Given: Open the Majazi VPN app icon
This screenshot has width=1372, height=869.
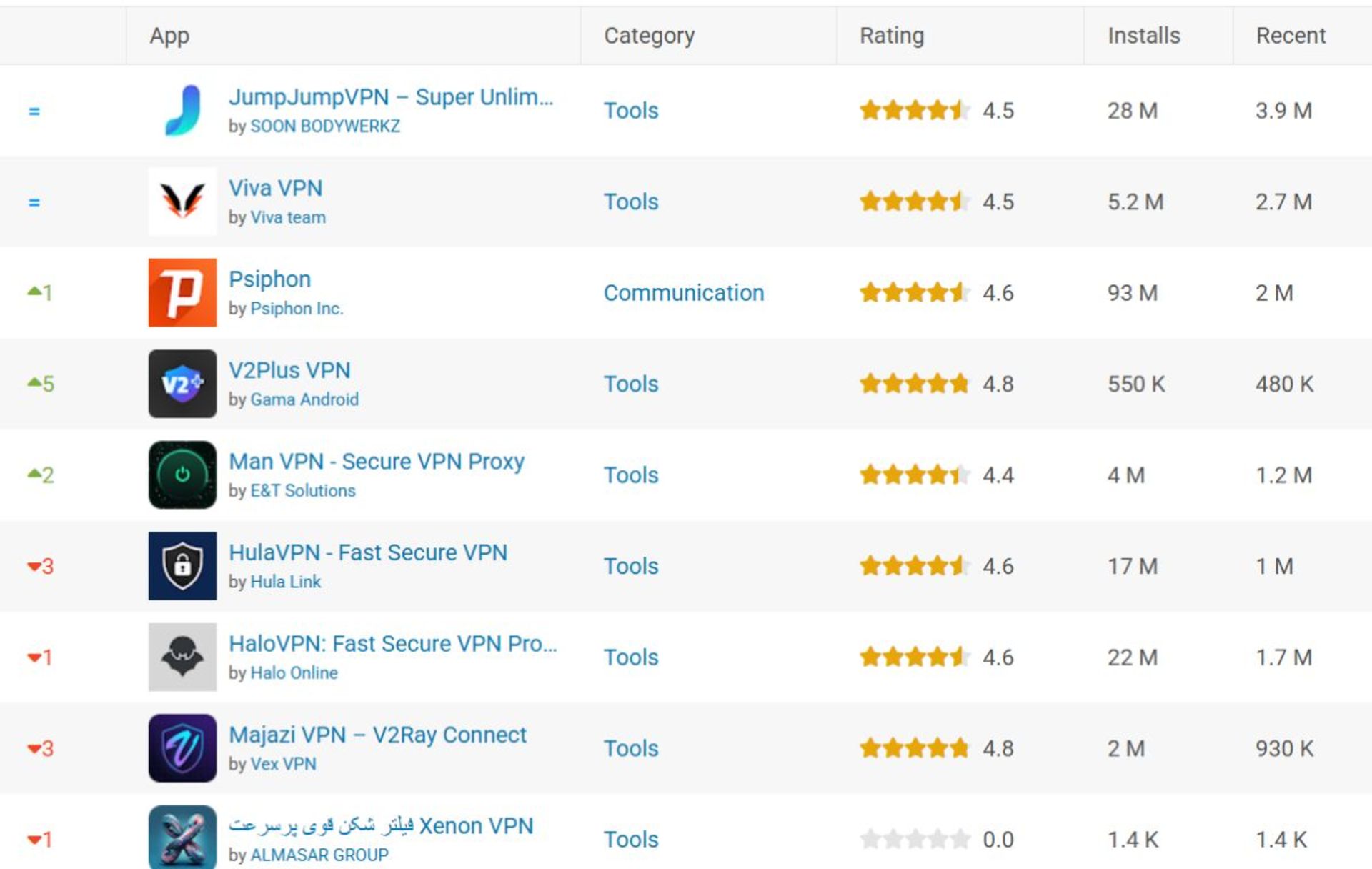Looking at the screenshot, I should pyautogui.click(x=182, y=748).
